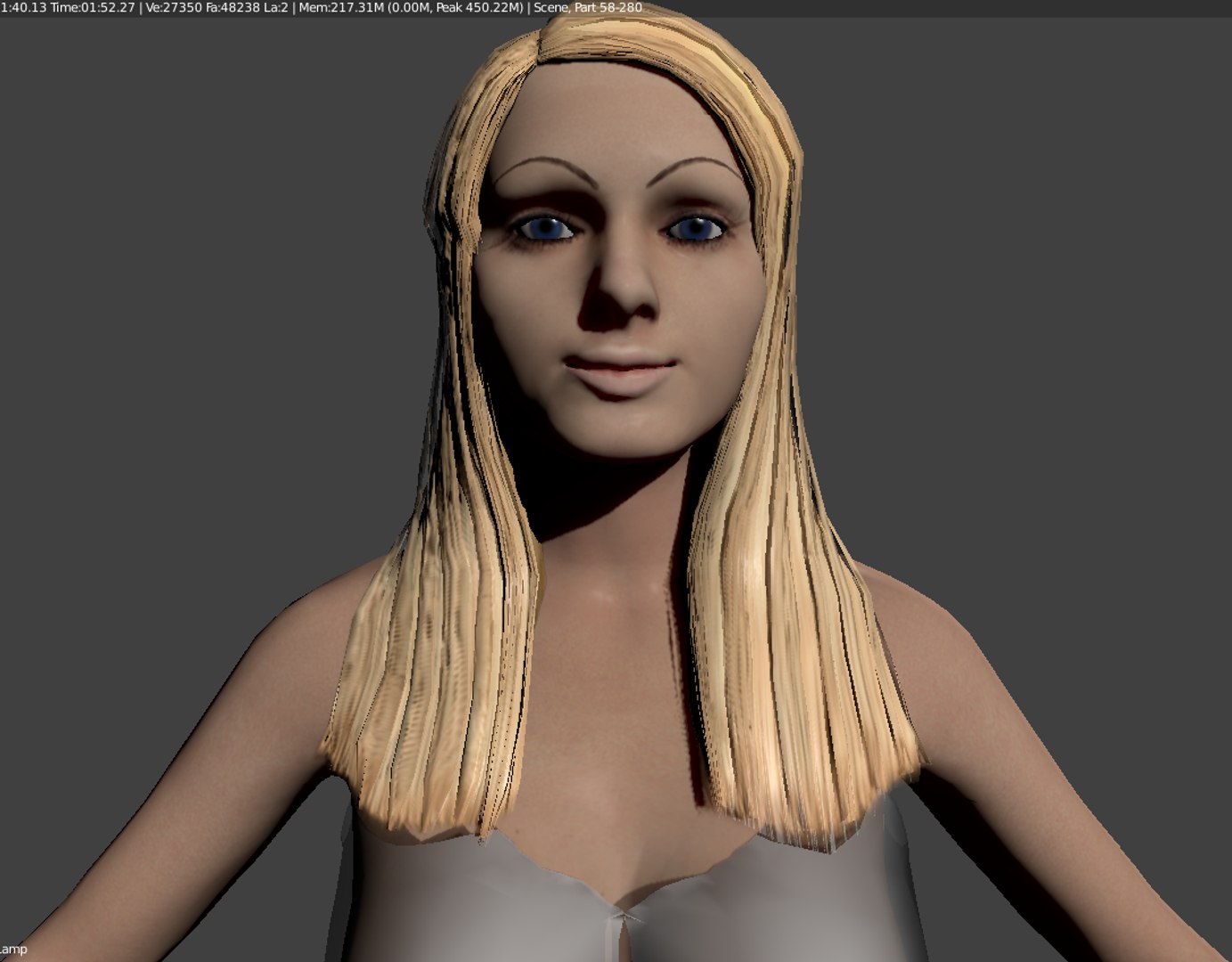Click the 'Peak 450.22M' memory value

[x=477, y=8]
